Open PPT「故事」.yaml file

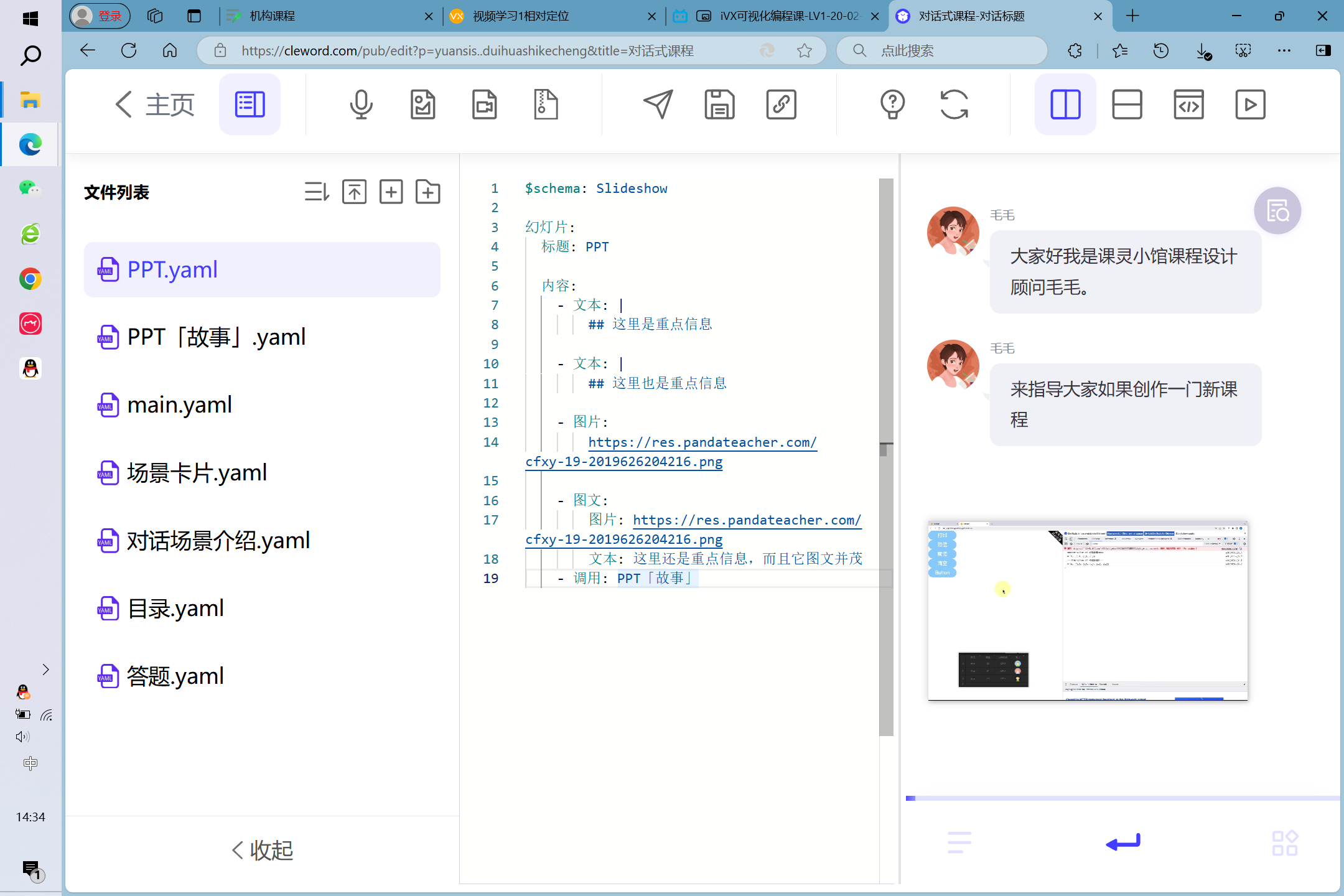click(x=262, y=337)
